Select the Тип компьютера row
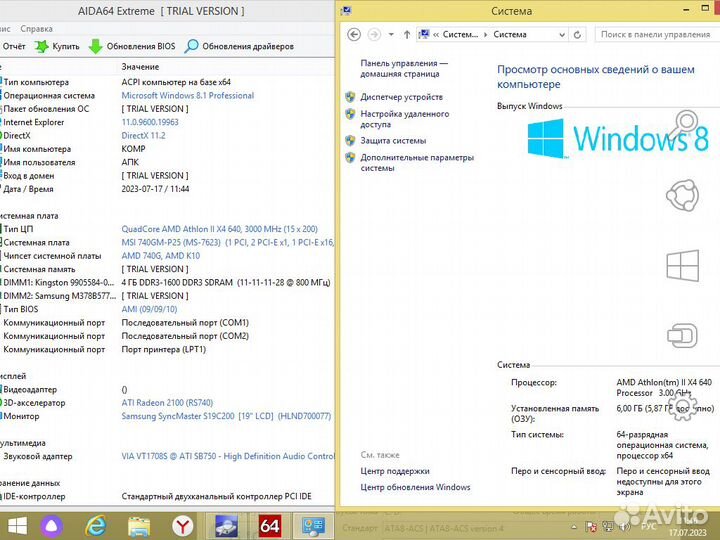720x540 pixels. (167, 82)
